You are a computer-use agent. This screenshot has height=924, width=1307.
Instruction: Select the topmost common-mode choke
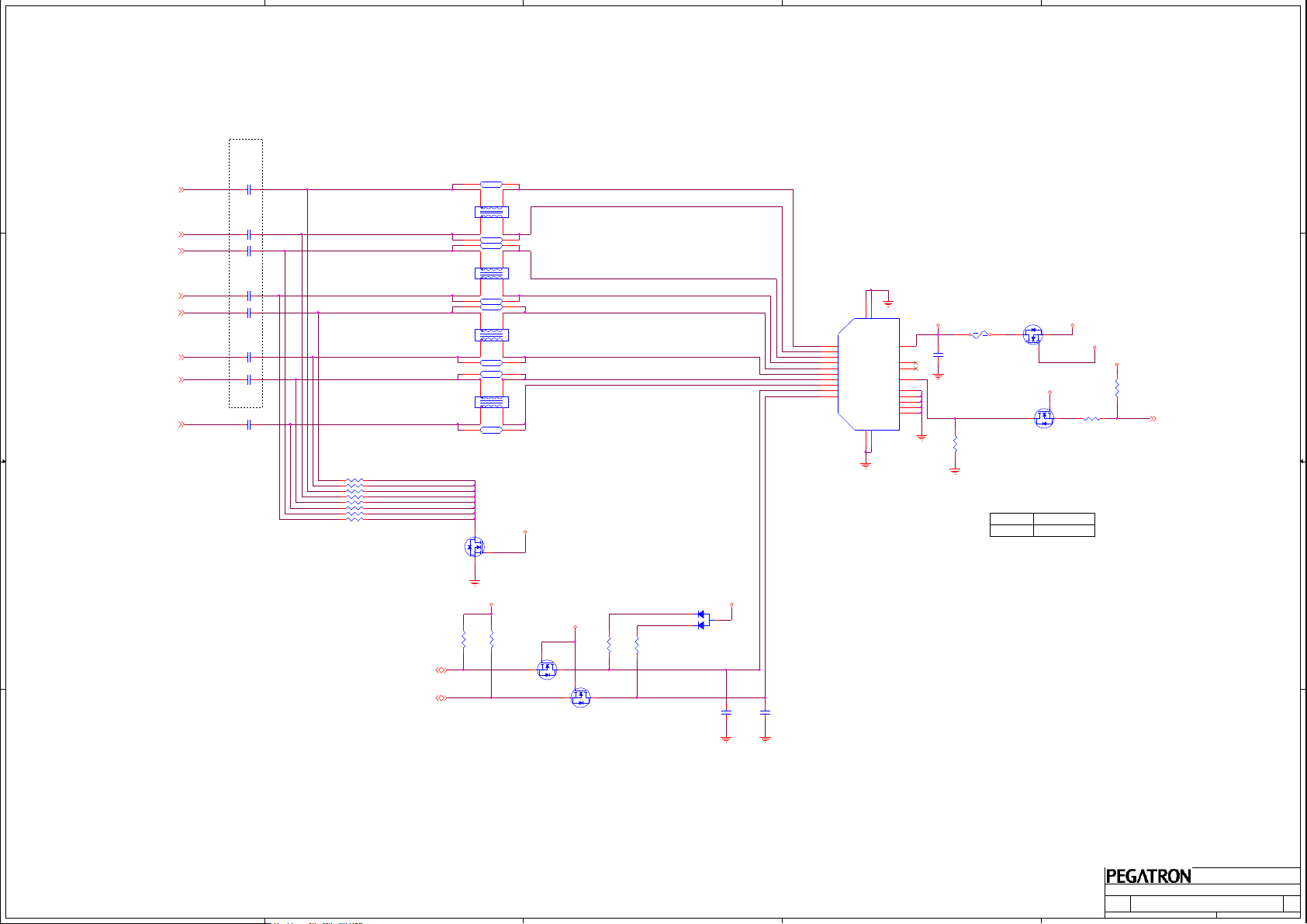point(492,212)
